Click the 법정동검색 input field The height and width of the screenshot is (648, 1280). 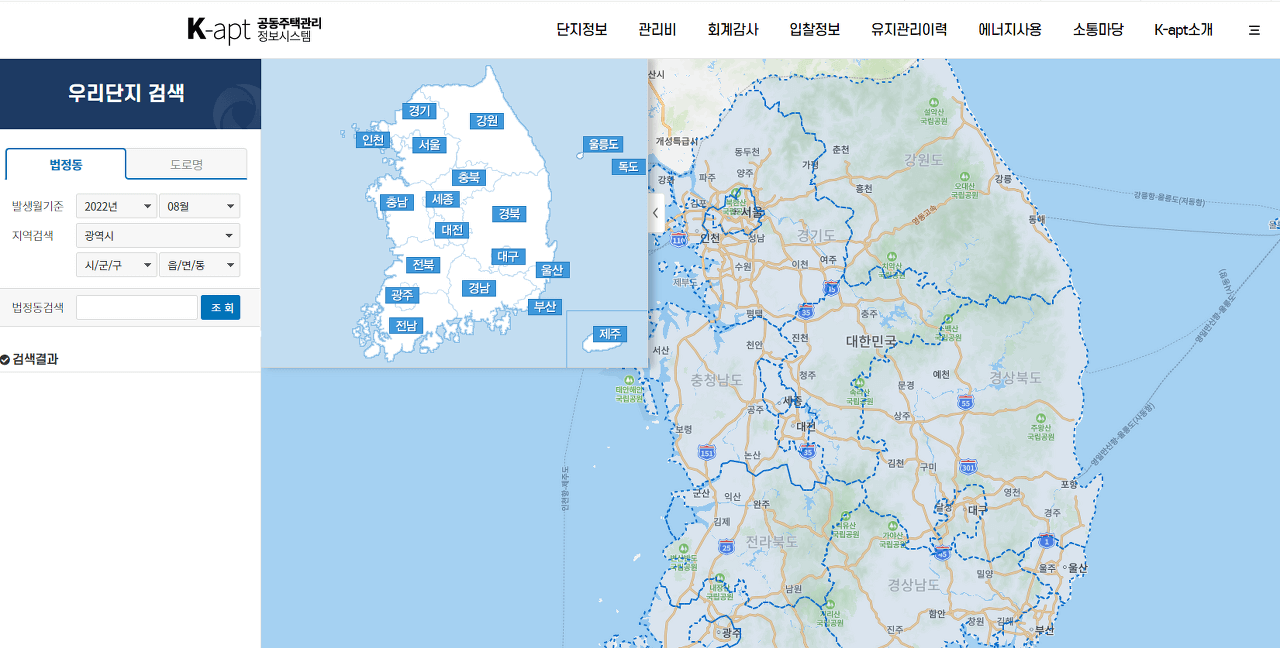pyautogui.click(x=137, y=307)
